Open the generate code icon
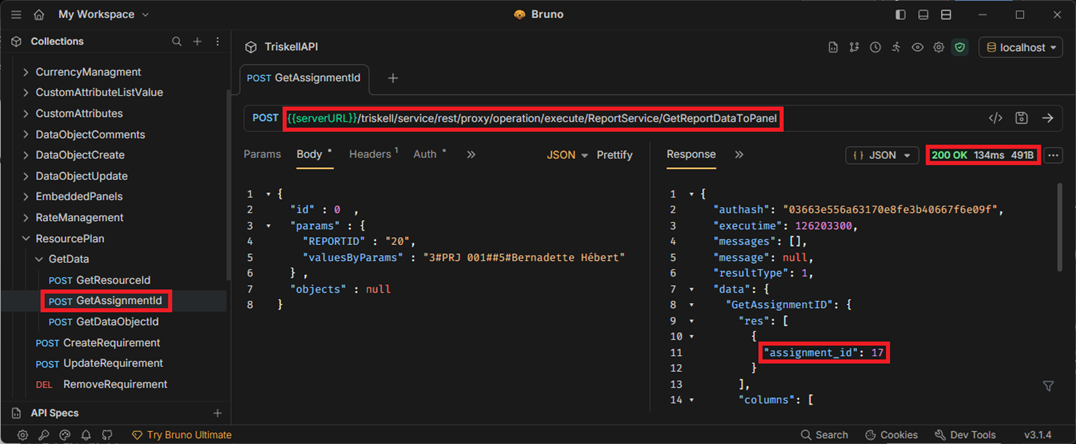This screenshot has width=1076, height=444. [x=995, y=118]
